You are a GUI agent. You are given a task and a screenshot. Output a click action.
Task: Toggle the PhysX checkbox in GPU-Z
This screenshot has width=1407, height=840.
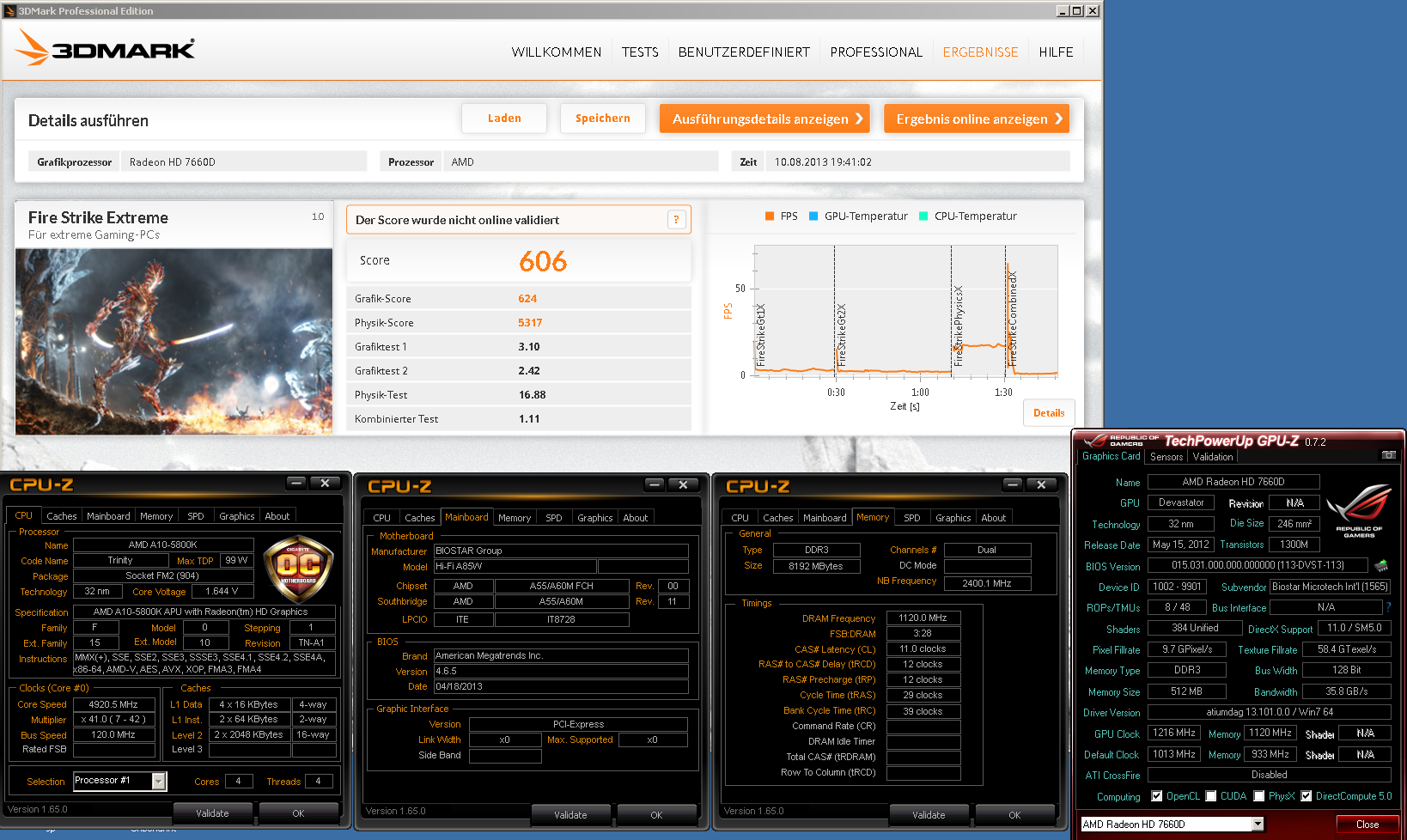tap(1259, 796)
